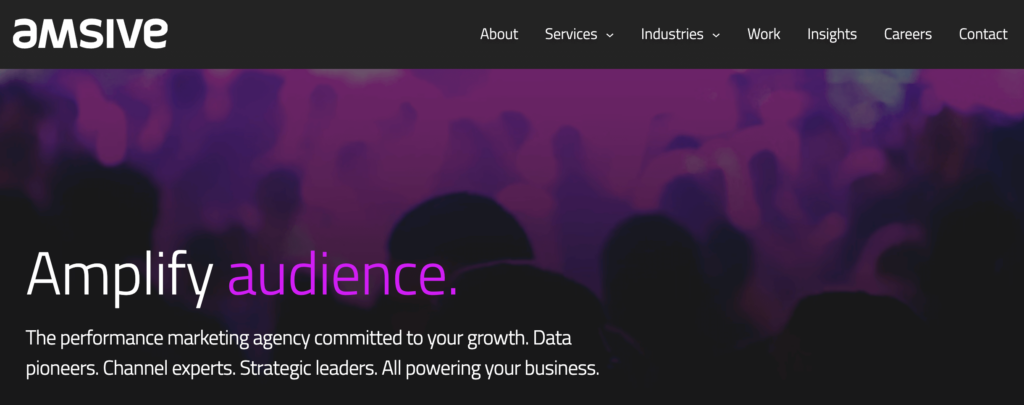Go to the Work page
Screen dimensions: 1024x405
764,34
